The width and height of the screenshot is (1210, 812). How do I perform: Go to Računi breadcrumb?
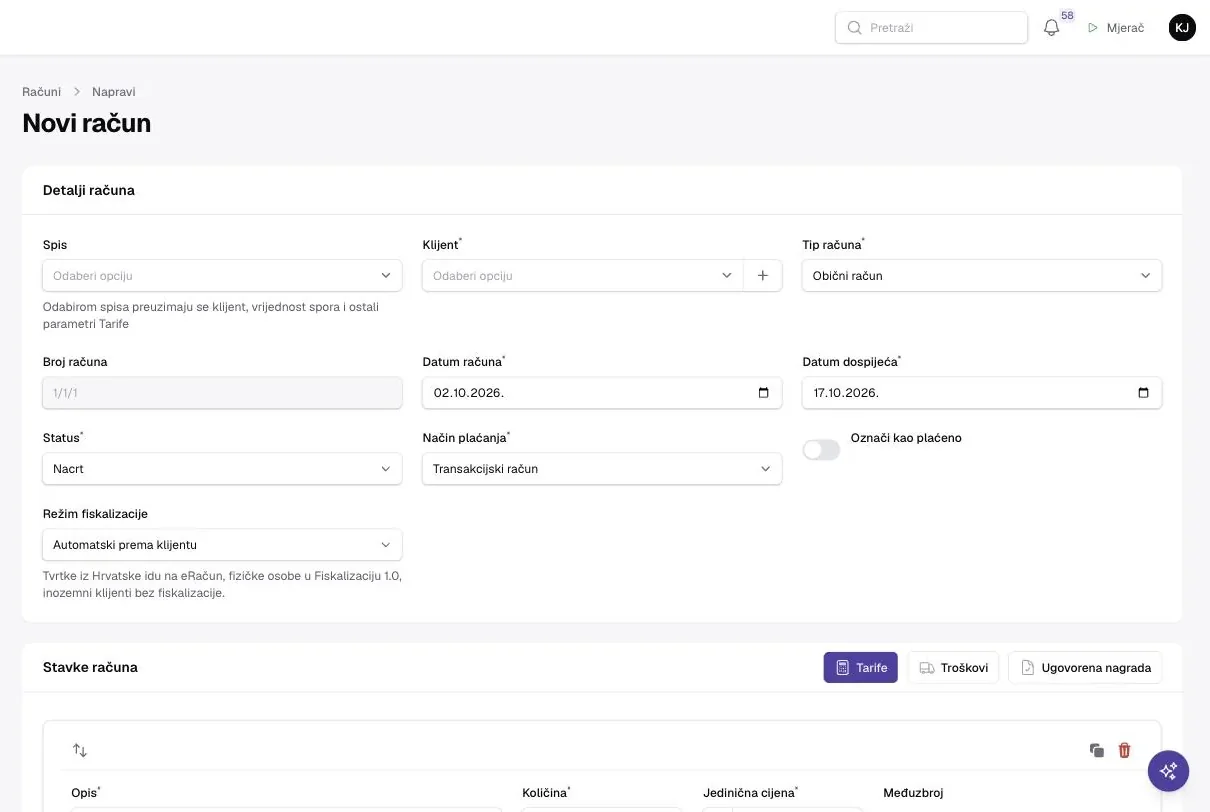point(42,92)
